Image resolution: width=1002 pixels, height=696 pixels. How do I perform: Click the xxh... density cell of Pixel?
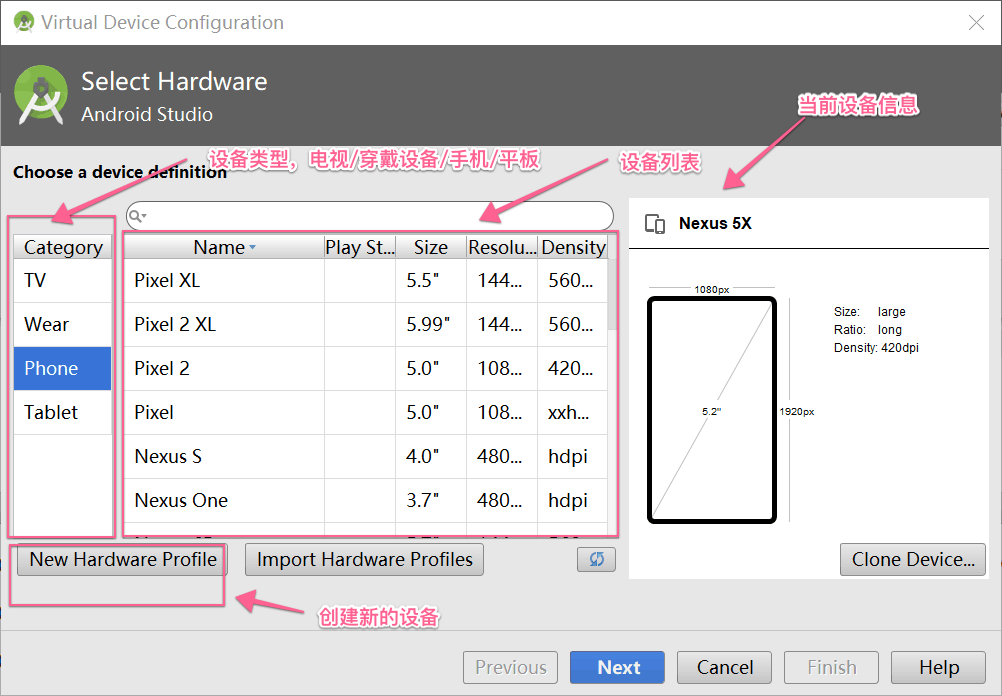573,413
